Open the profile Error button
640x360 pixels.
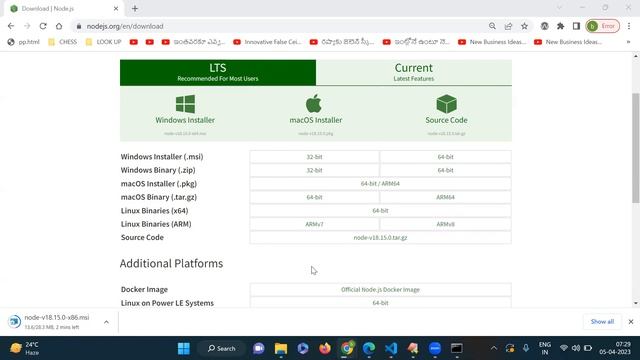point(602,26)
